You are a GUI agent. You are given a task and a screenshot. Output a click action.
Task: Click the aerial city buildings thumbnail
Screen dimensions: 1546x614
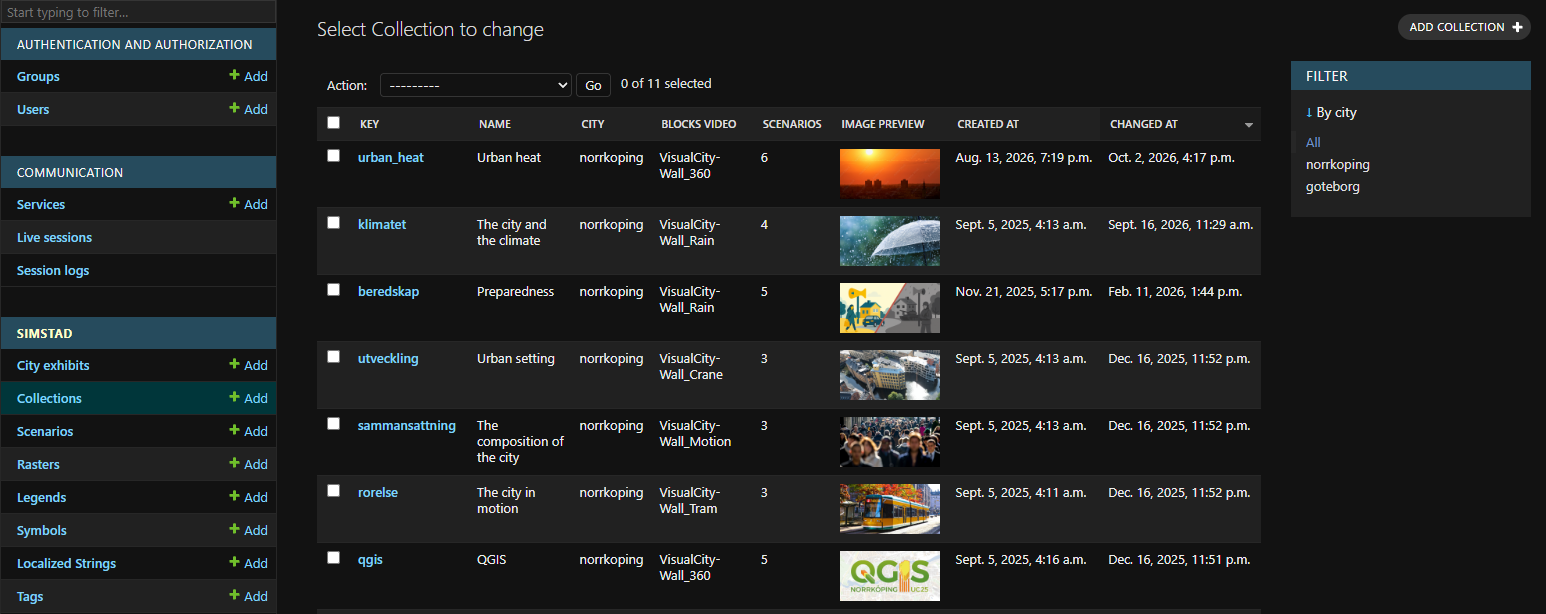pyautogui.click(x=890, y=375)
